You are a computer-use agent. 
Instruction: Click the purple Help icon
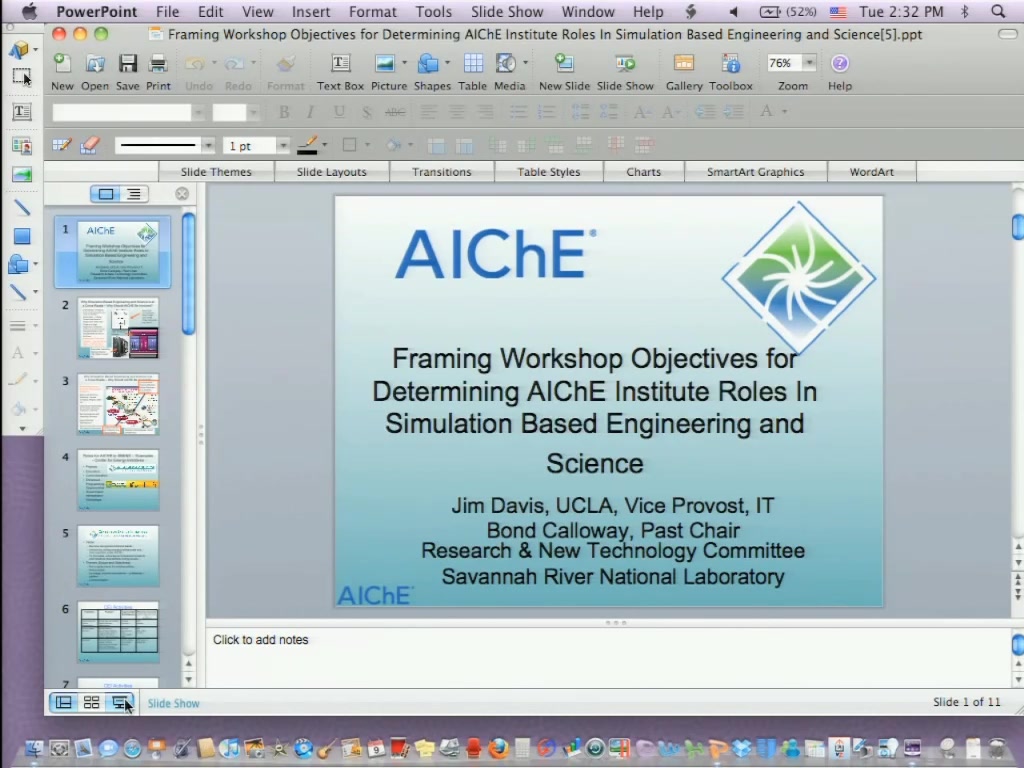(840, 63)
